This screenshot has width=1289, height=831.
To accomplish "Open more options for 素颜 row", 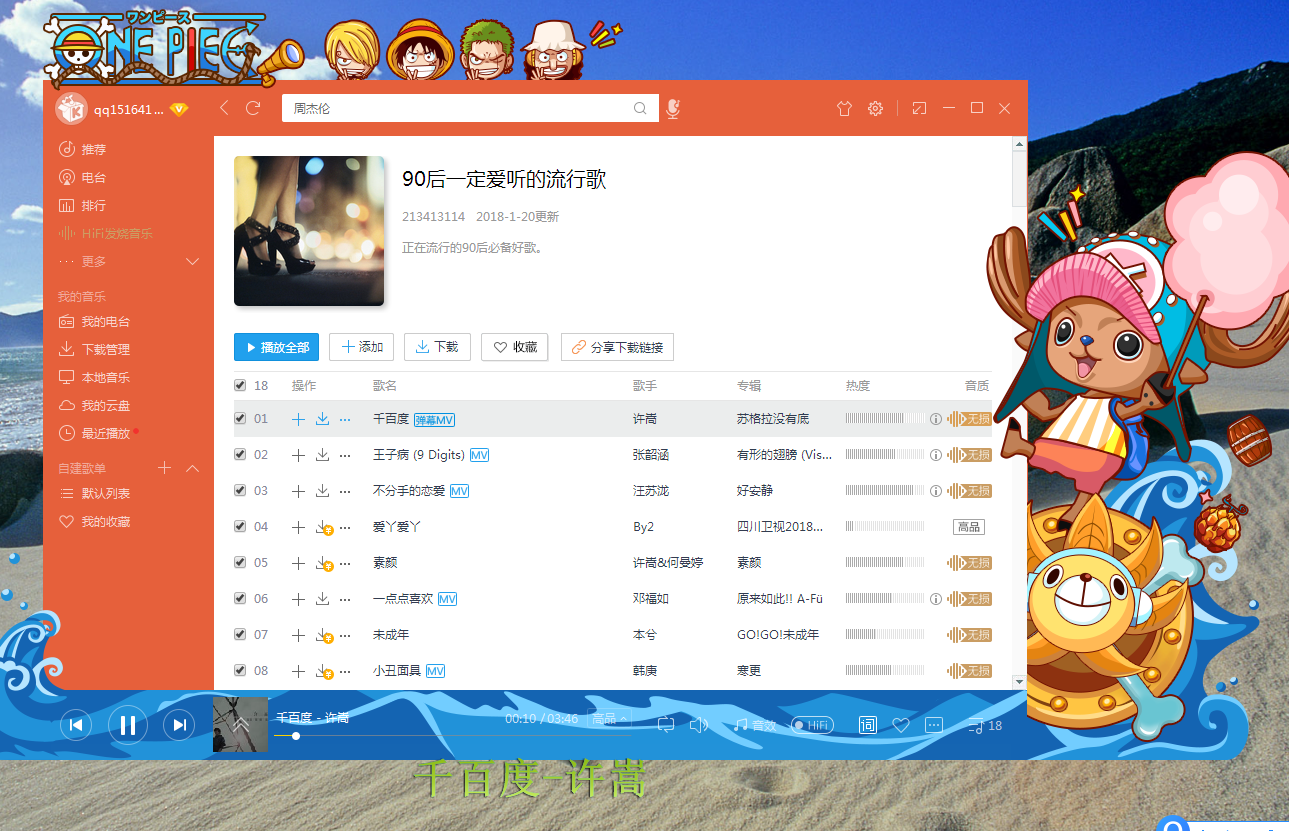I will [345, 563].
